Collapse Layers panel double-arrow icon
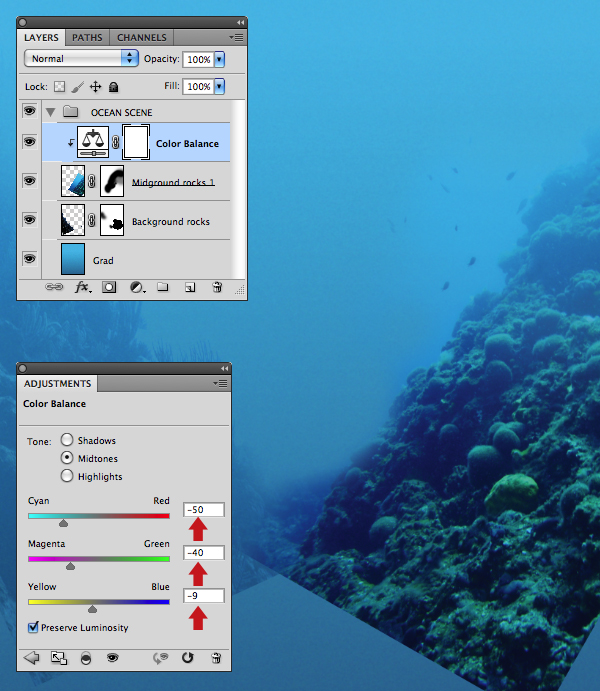Viewport: 600px width, 691px height. tap(240, 22)
